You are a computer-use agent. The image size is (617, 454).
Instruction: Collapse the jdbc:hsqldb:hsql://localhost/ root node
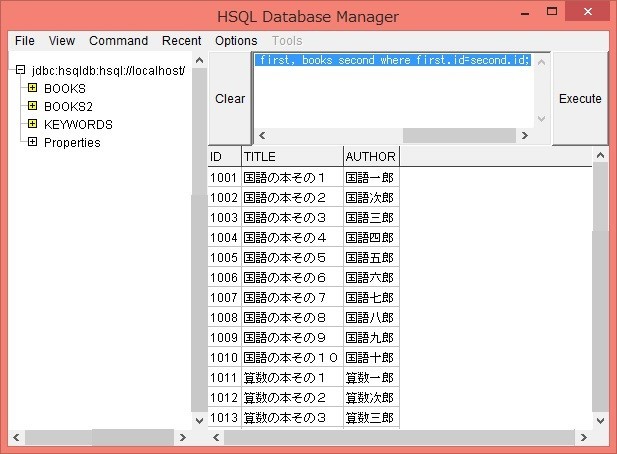(x=20, y=70)
